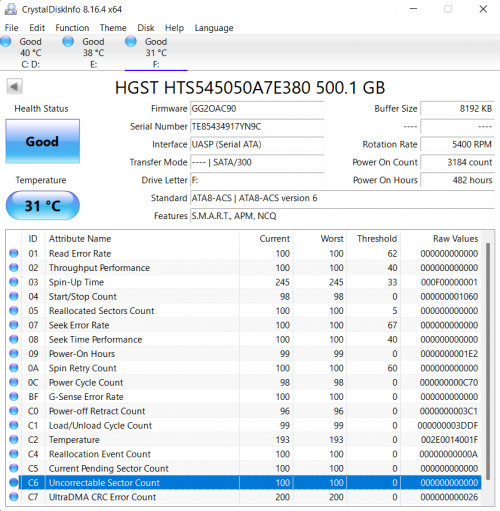This screenshot has width=500, height=511.
Task: Click the status orb for Current Pending Sector Count
Action: [14, 468]
